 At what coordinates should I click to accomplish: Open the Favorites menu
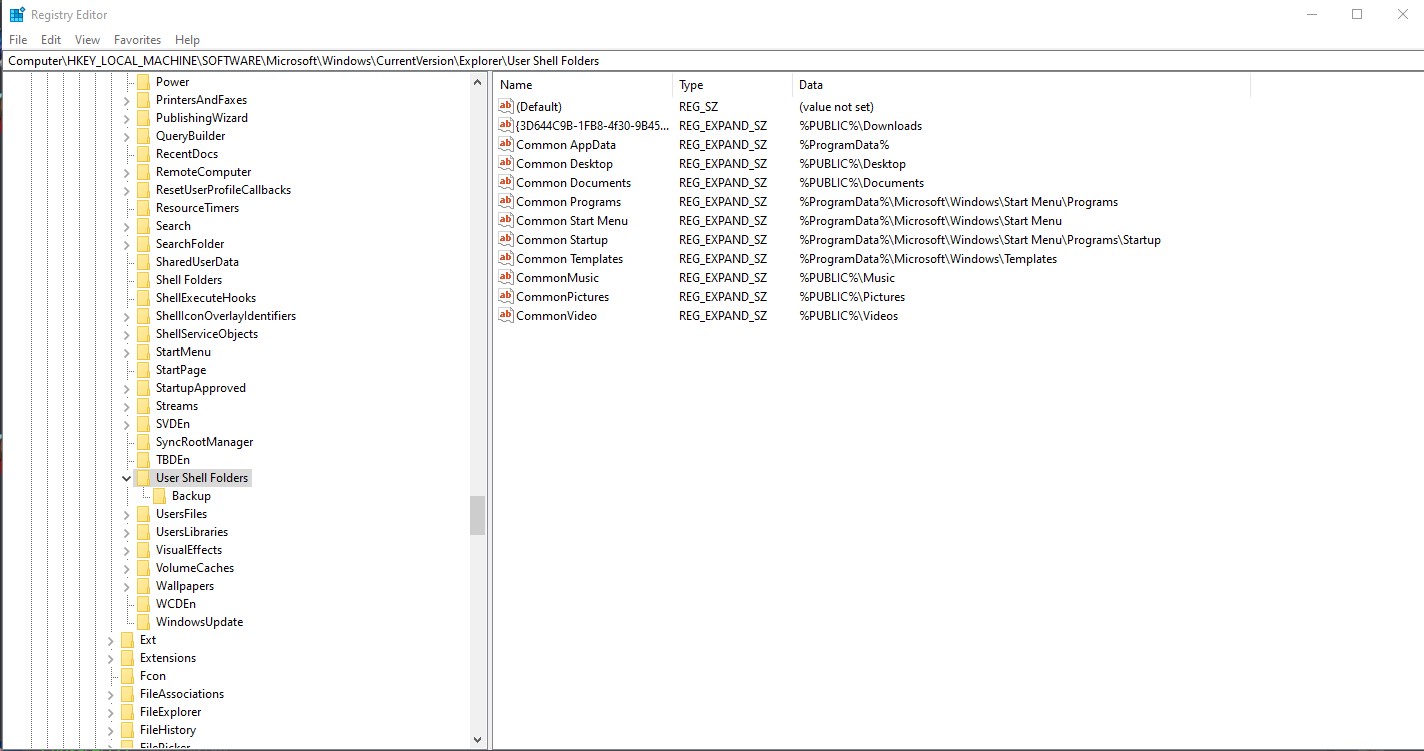137,40
